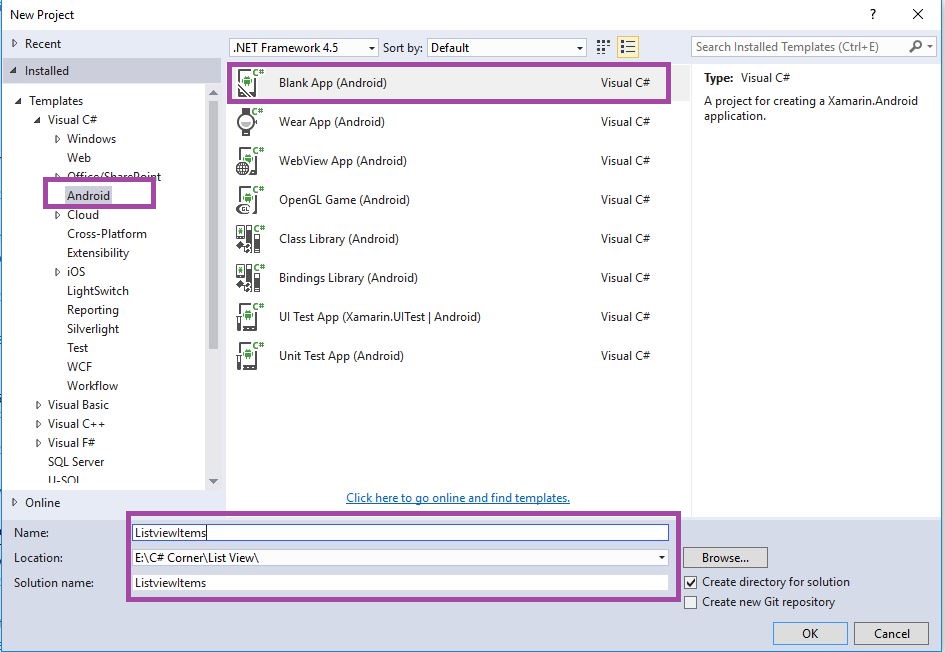Switch to medium icons list view
The width and height of the screenshot is (945, 652).
coord(627,47)
